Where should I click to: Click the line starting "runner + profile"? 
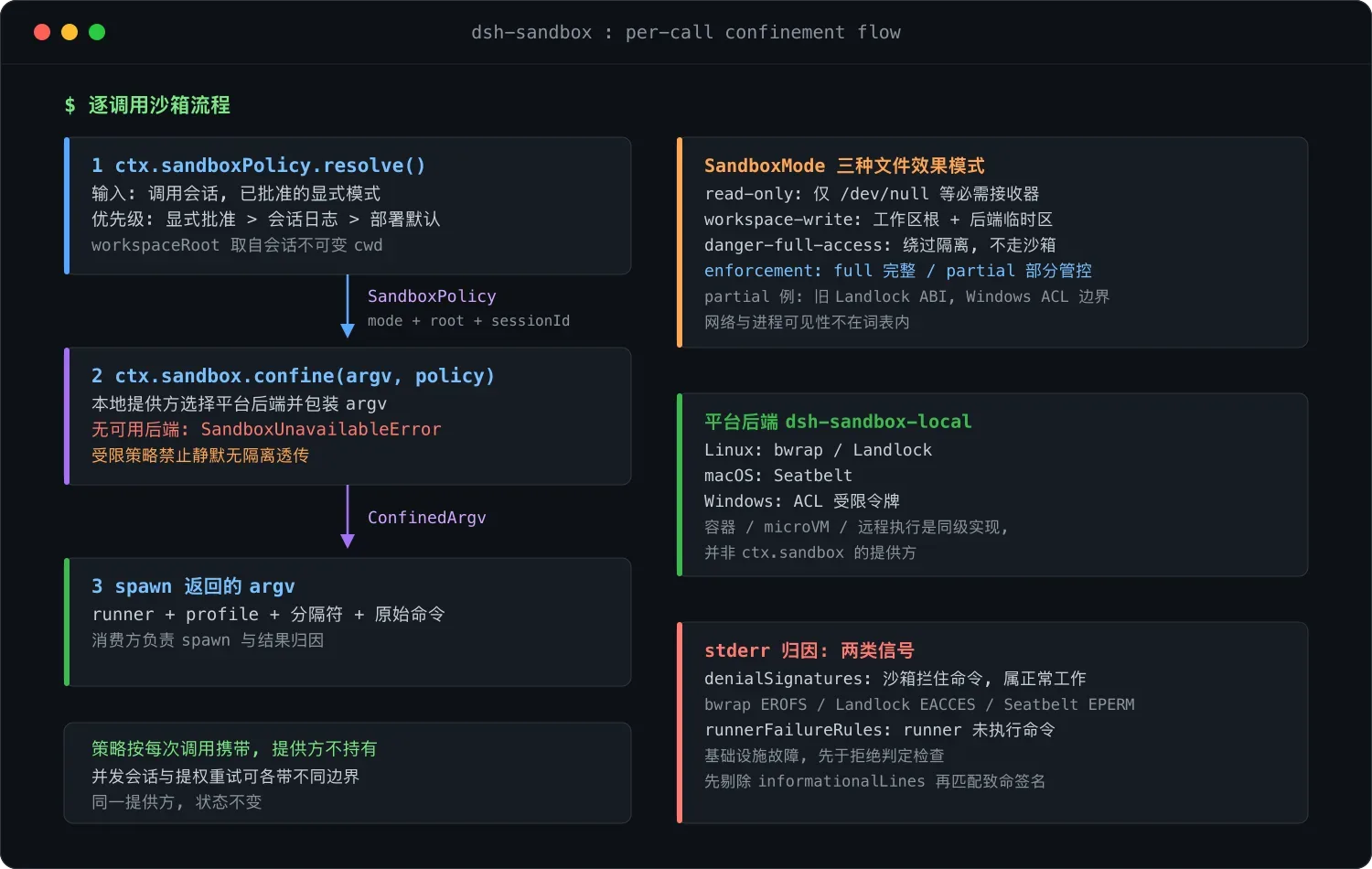(x=268, y=615)
